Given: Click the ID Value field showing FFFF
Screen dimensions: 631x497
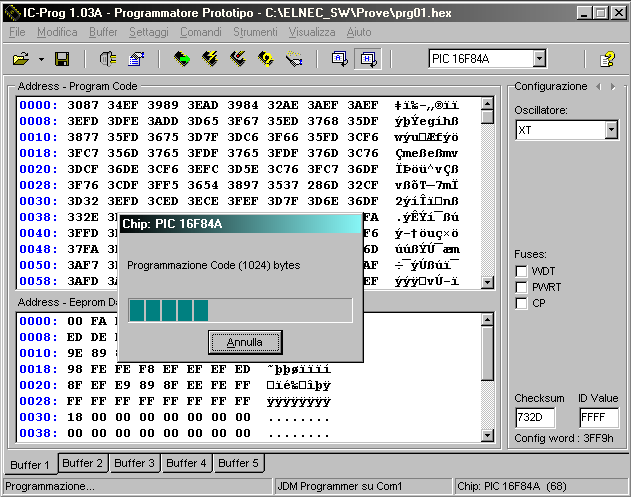Looking at the screenshot, I should (x=599, y=417).
